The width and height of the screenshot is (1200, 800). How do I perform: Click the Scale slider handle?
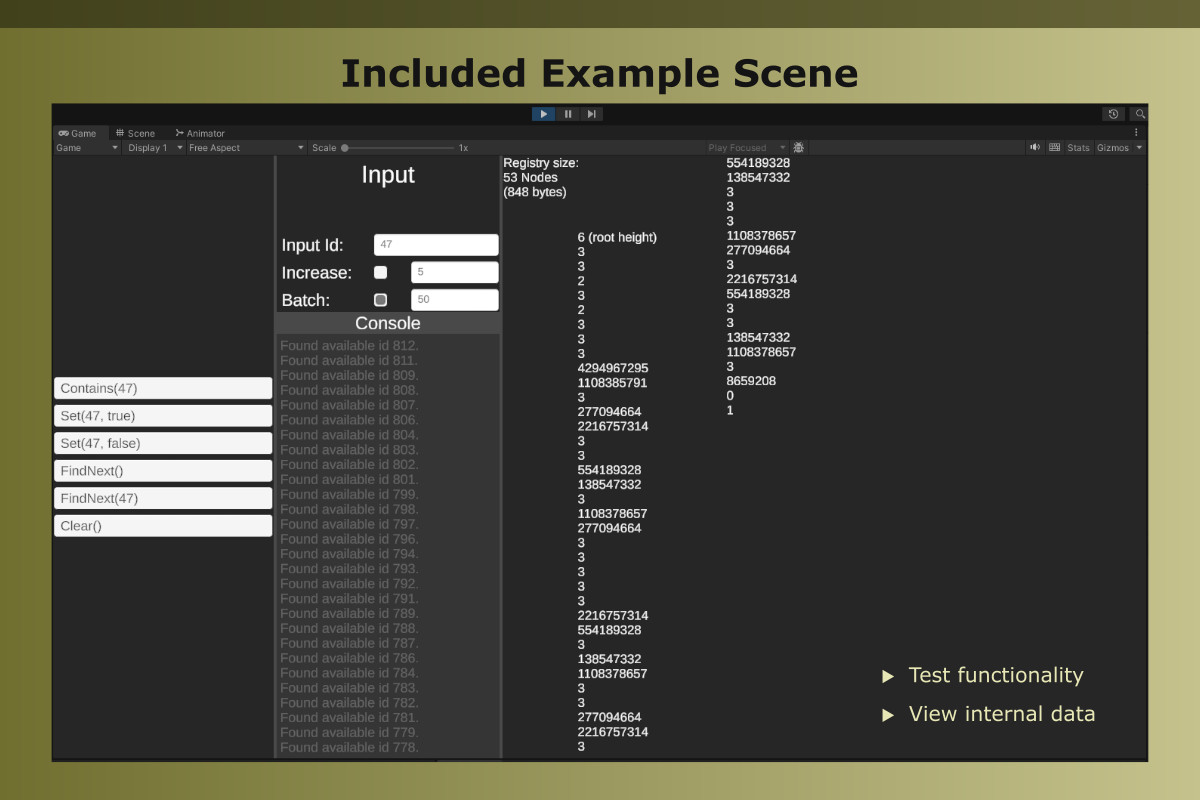click(x=345, y=148)
